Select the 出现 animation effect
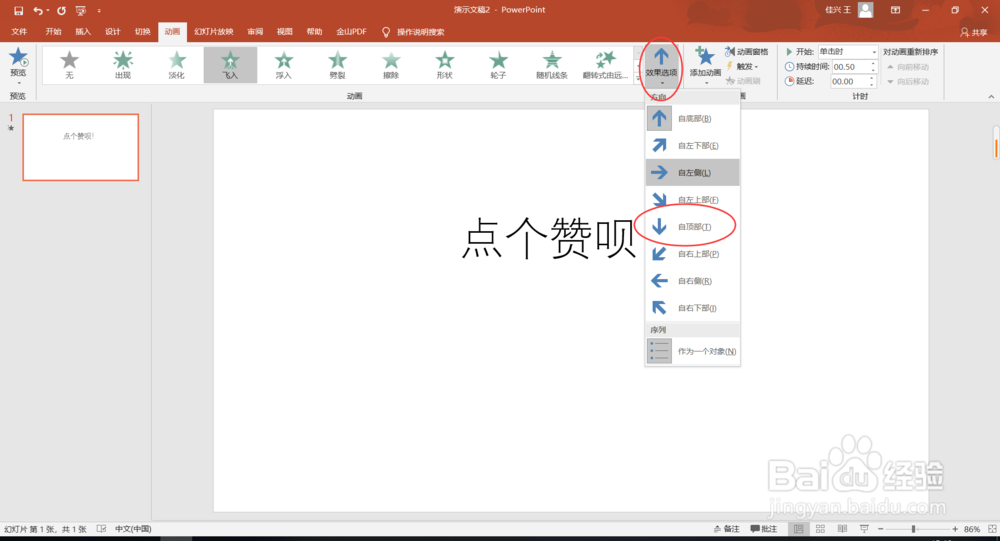 [x=122, y=64]
